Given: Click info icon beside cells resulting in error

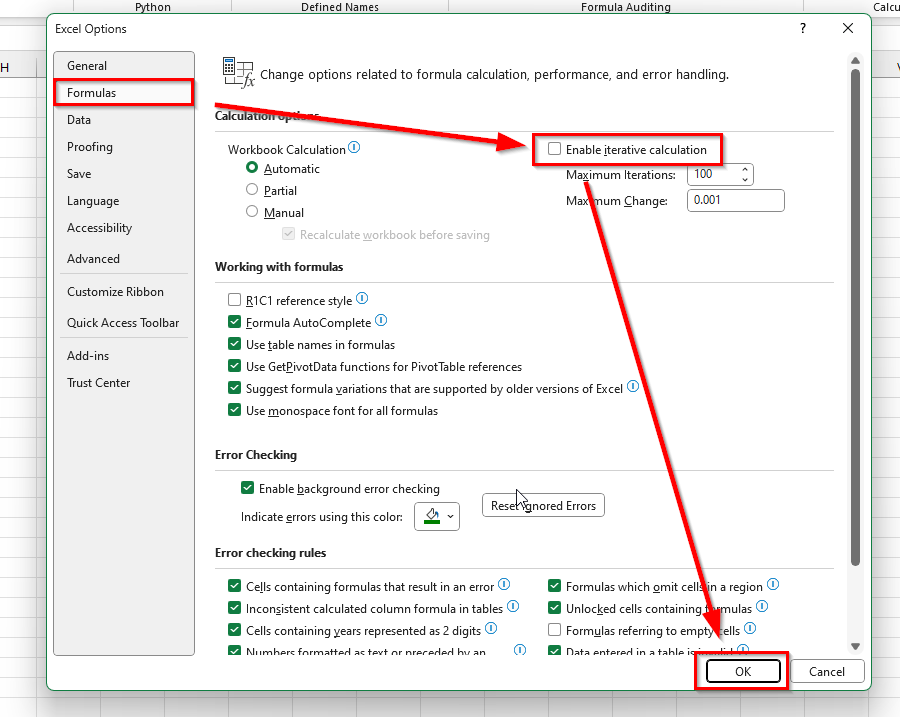Looking at the screenshot, I should coord(504,585).
